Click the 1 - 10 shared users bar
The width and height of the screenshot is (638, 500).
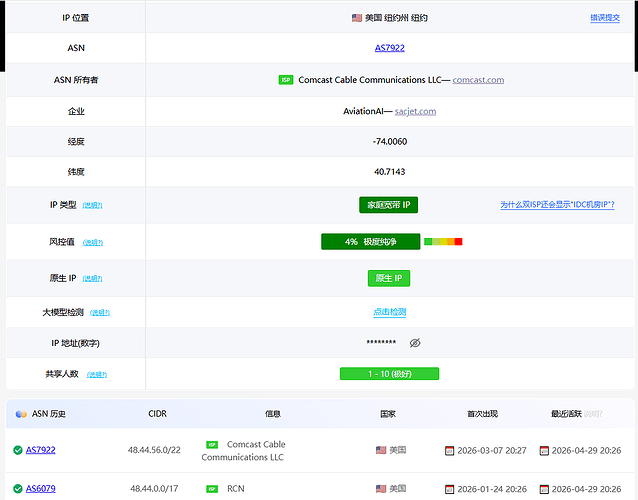[x=389, y=374]
